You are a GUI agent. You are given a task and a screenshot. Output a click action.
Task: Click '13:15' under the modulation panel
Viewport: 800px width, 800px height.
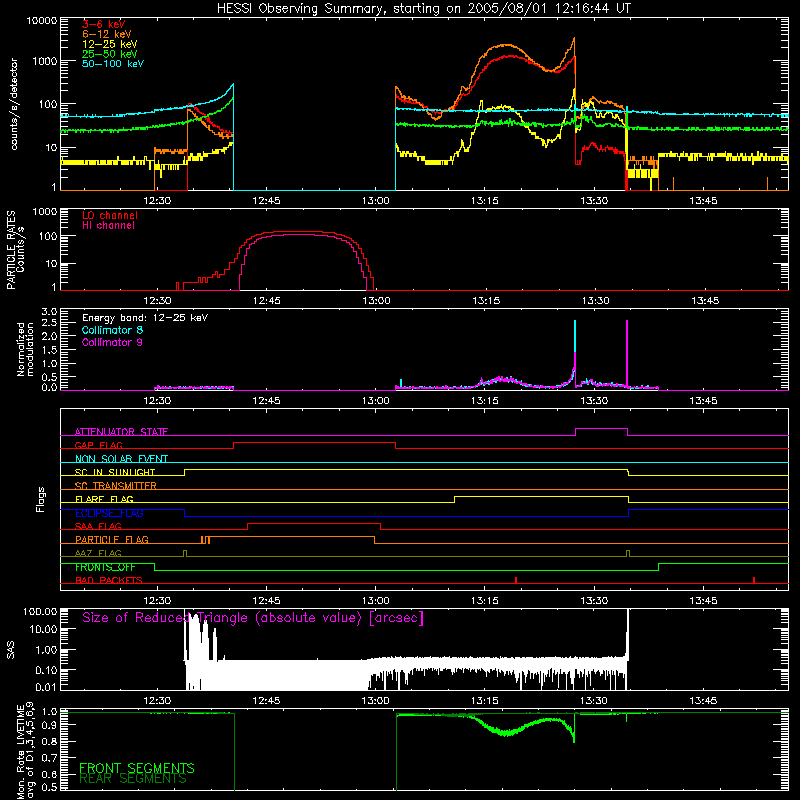(x=485, y=401)
